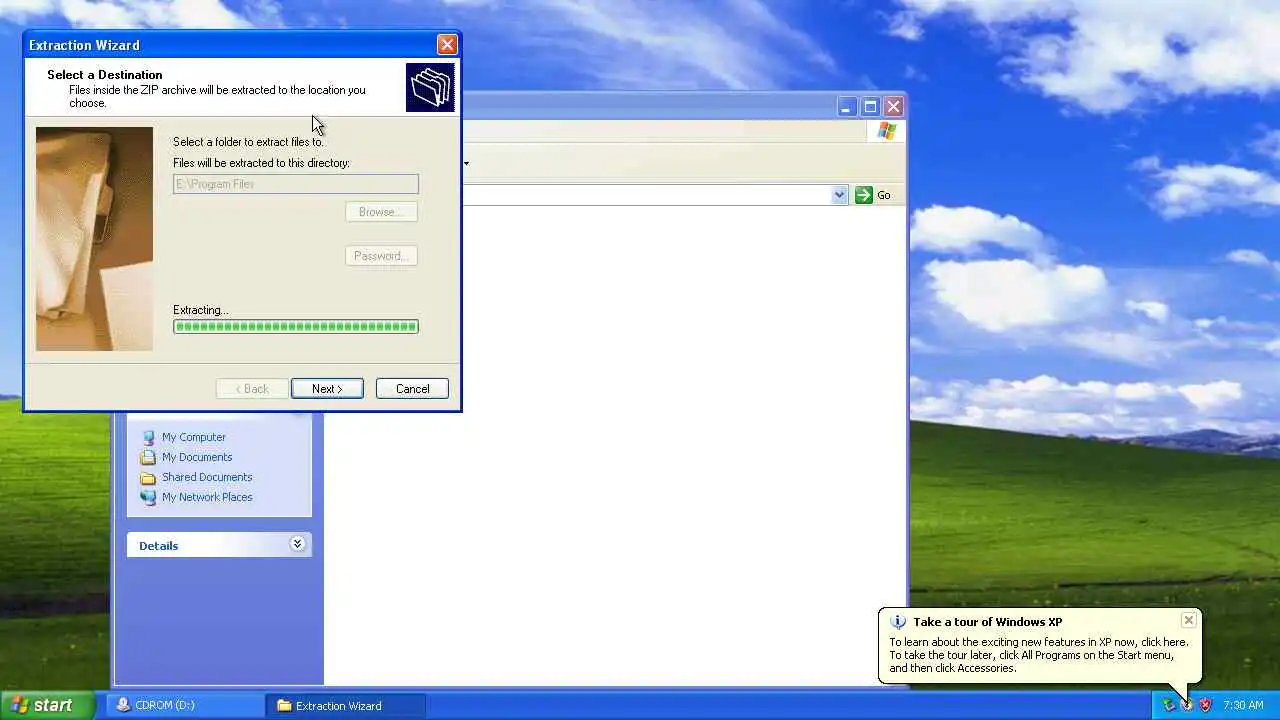Open My Computer in Explorer sidebar
This screenshot has height=720, width=1280.
point(194,437)
